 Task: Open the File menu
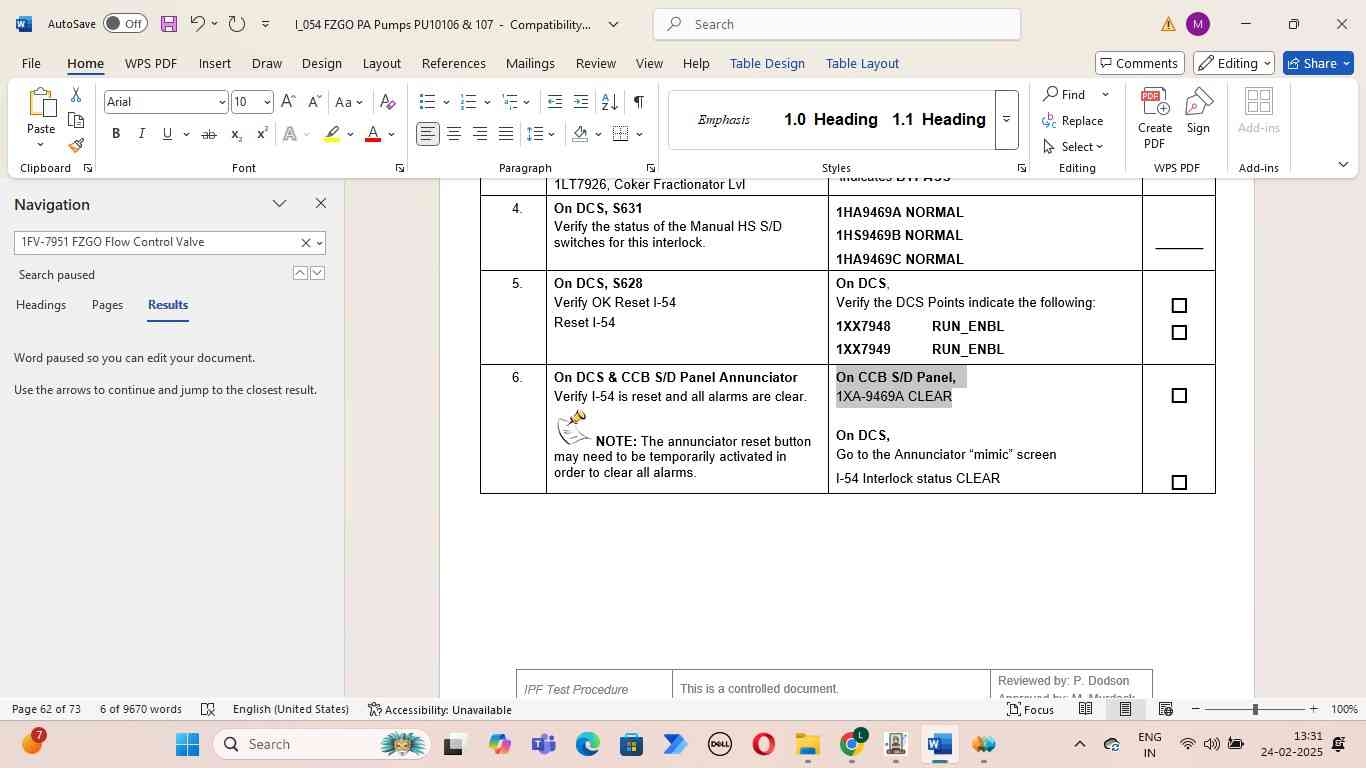click(x=31, y=63)
